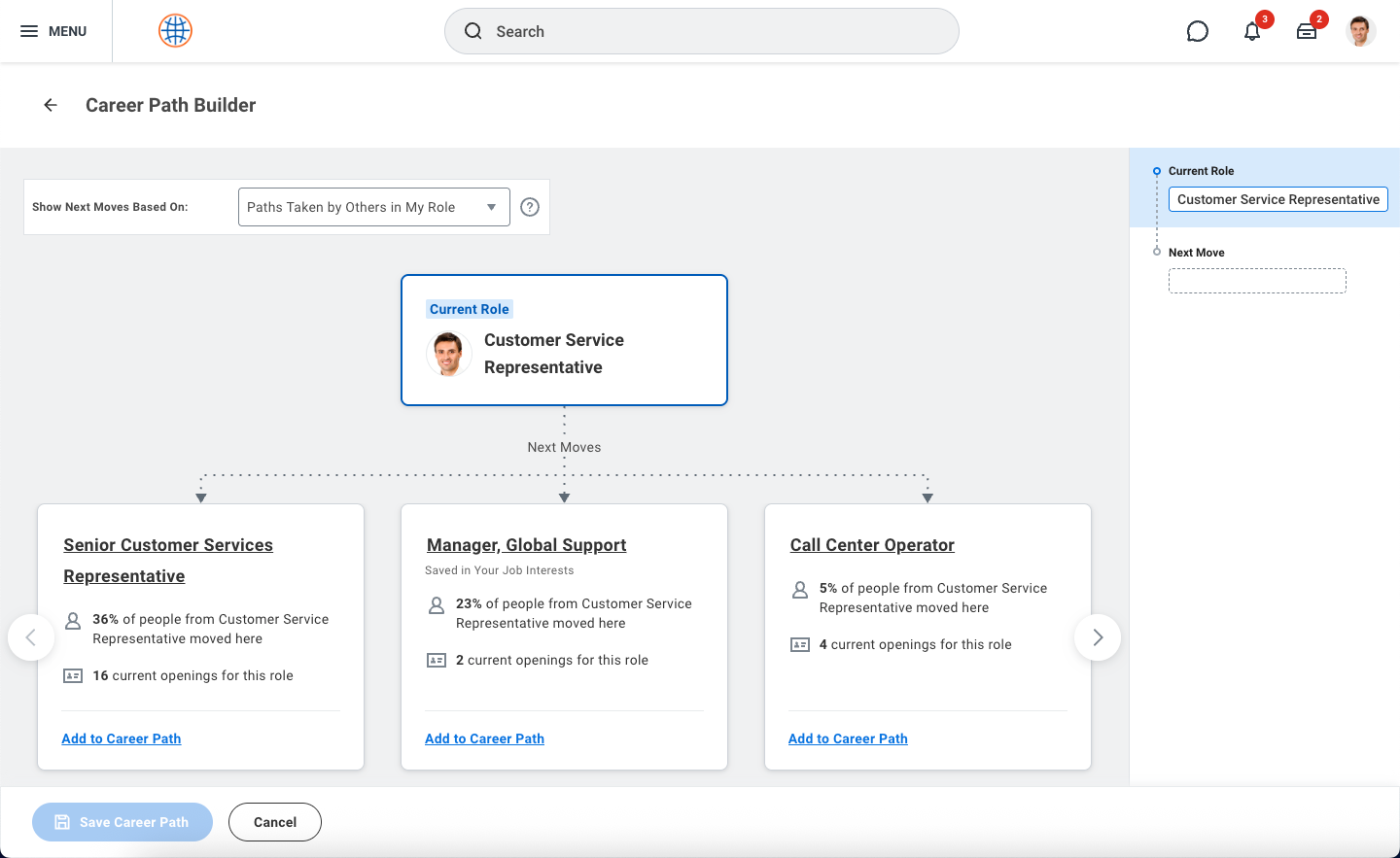Open Senior Customer Services Representative link
The width and height of the screenshot is (1400, 858).
(x=168, y=545)
